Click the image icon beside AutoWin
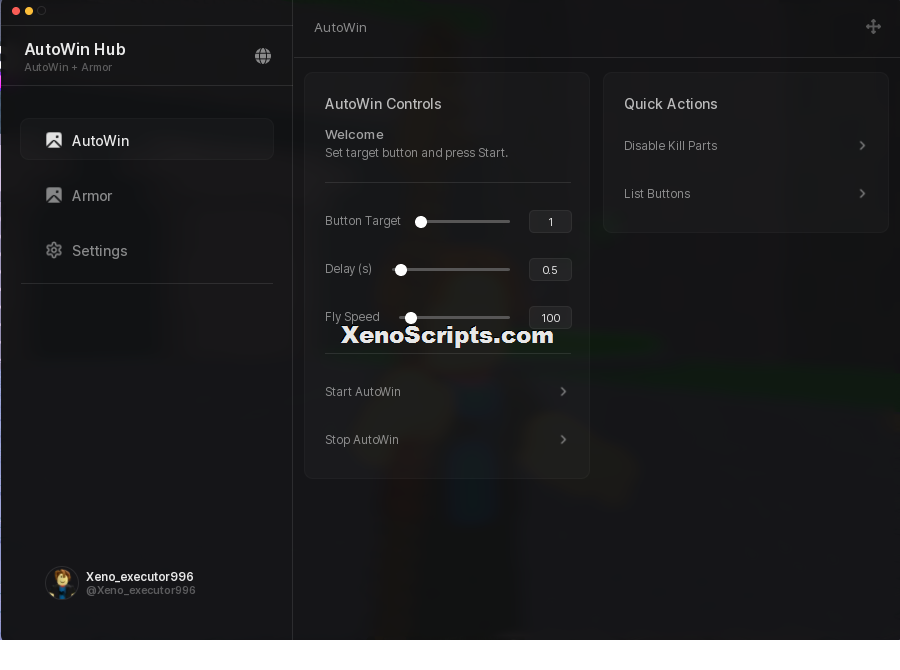This screenshot has width=900, height=670. (54, 140)
